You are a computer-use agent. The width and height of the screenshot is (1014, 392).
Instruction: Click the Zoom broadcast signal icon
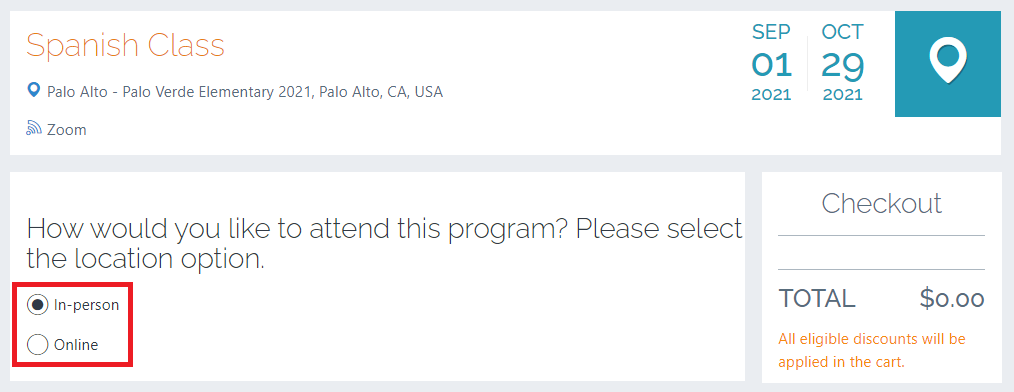click(x=34, y=127)
